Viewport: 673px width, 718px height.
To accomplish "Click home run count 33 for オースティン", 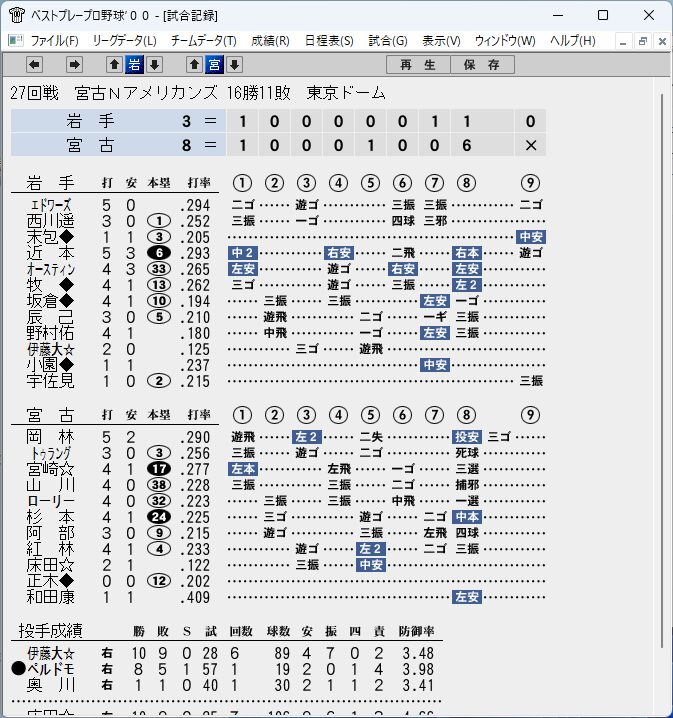I will point(159,269).
